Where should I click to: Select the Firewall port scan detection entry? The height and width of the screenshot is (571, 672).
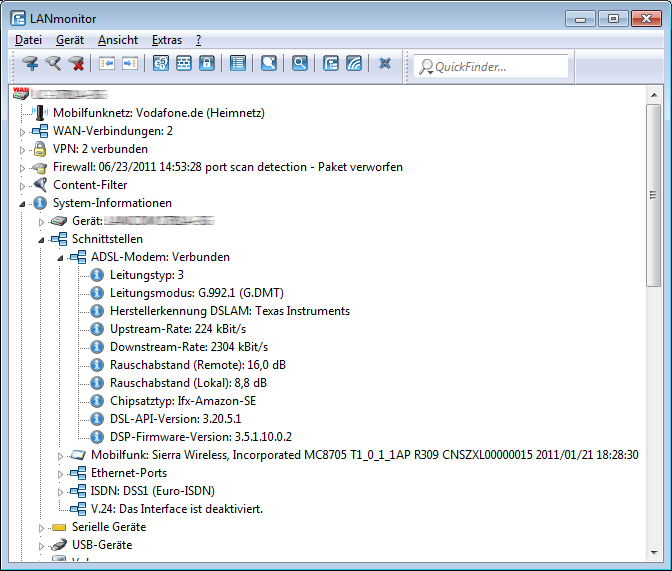(227, 167)
